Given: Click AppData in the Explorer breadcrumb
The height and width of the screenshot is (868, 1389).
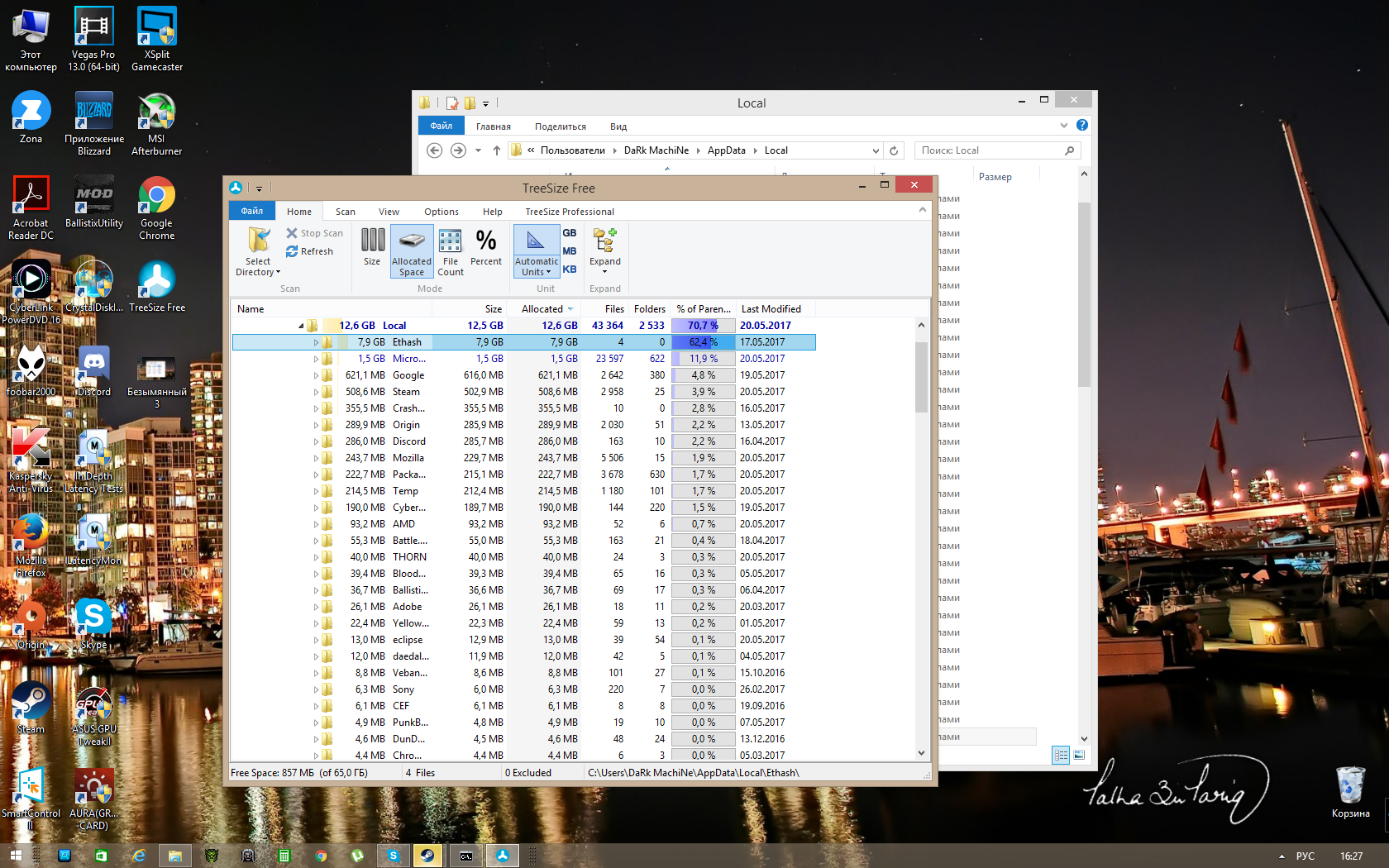Looking at the screenshot, I should pyautogui.click(x=727, y=150).
